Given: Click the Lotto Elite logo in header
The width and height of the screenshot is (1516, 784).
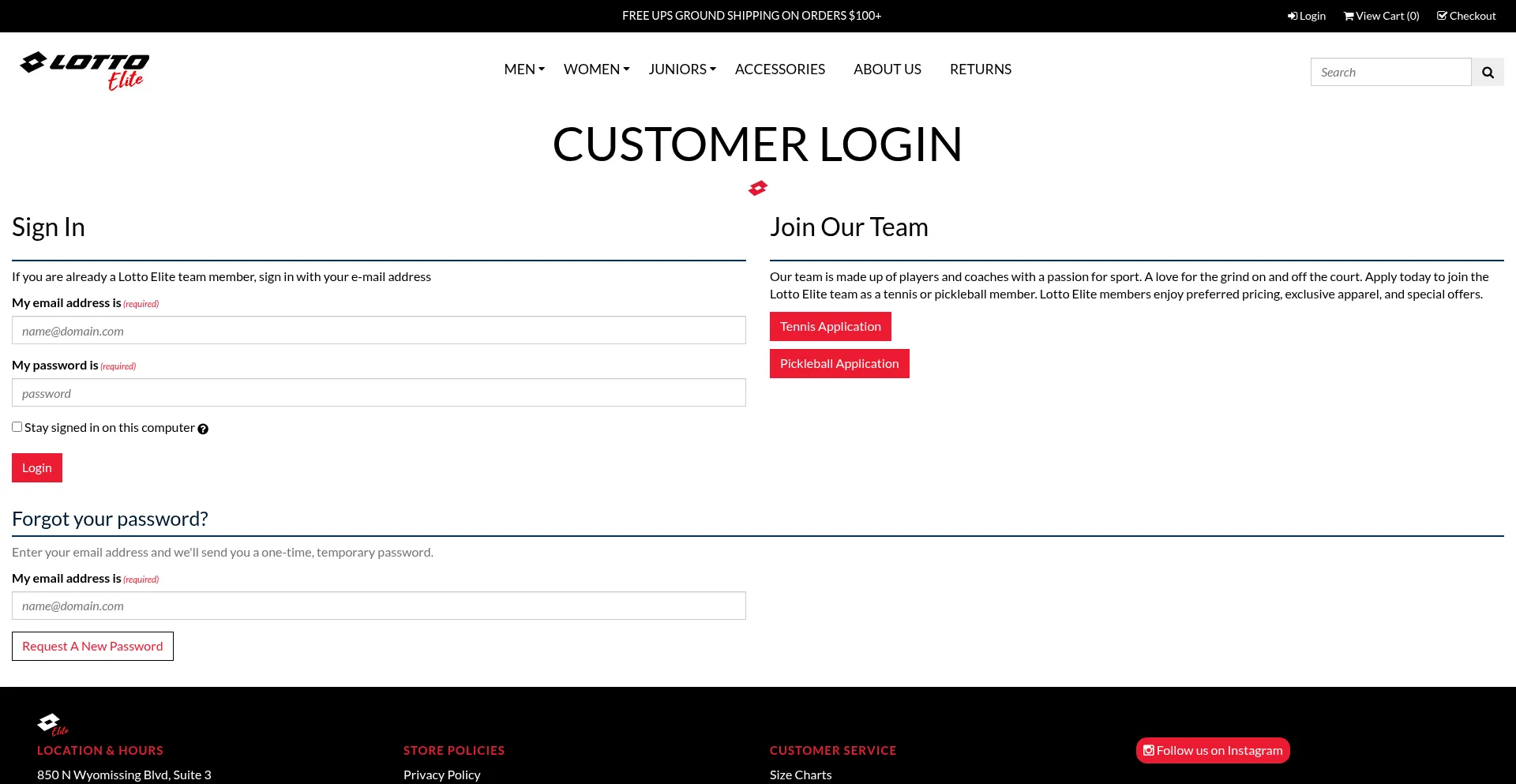Looking at the screenshot, I should click(84, 71).
